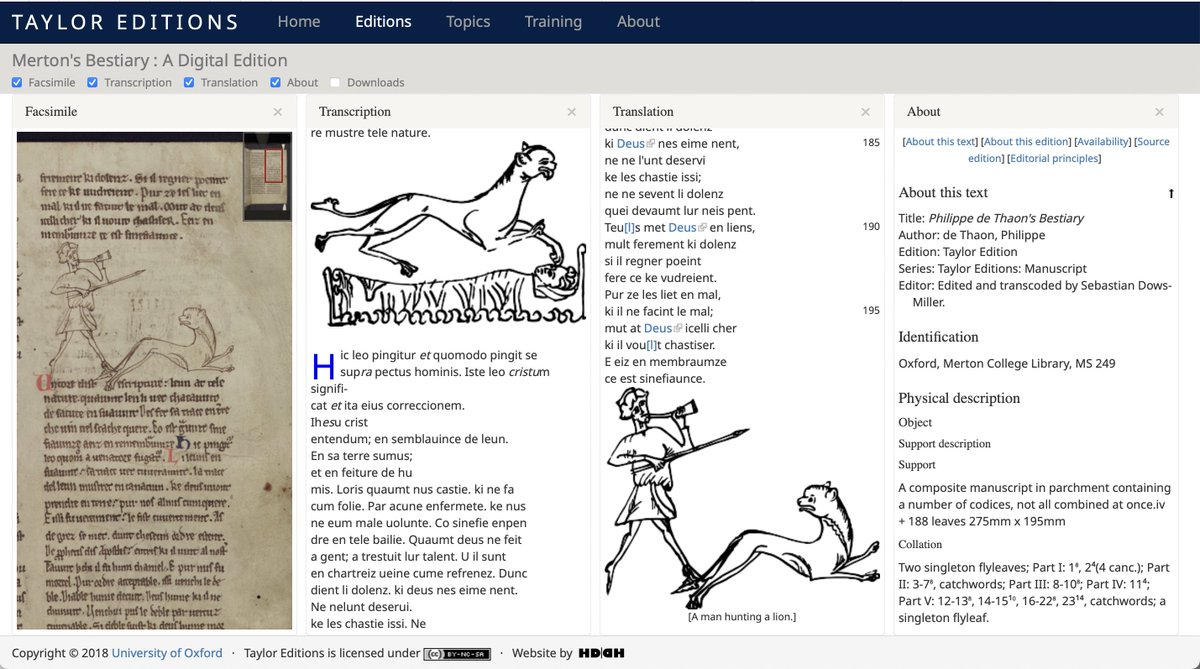Click the man hunting a lion illustration
The image size is (1200, 669).
point(741,498)
